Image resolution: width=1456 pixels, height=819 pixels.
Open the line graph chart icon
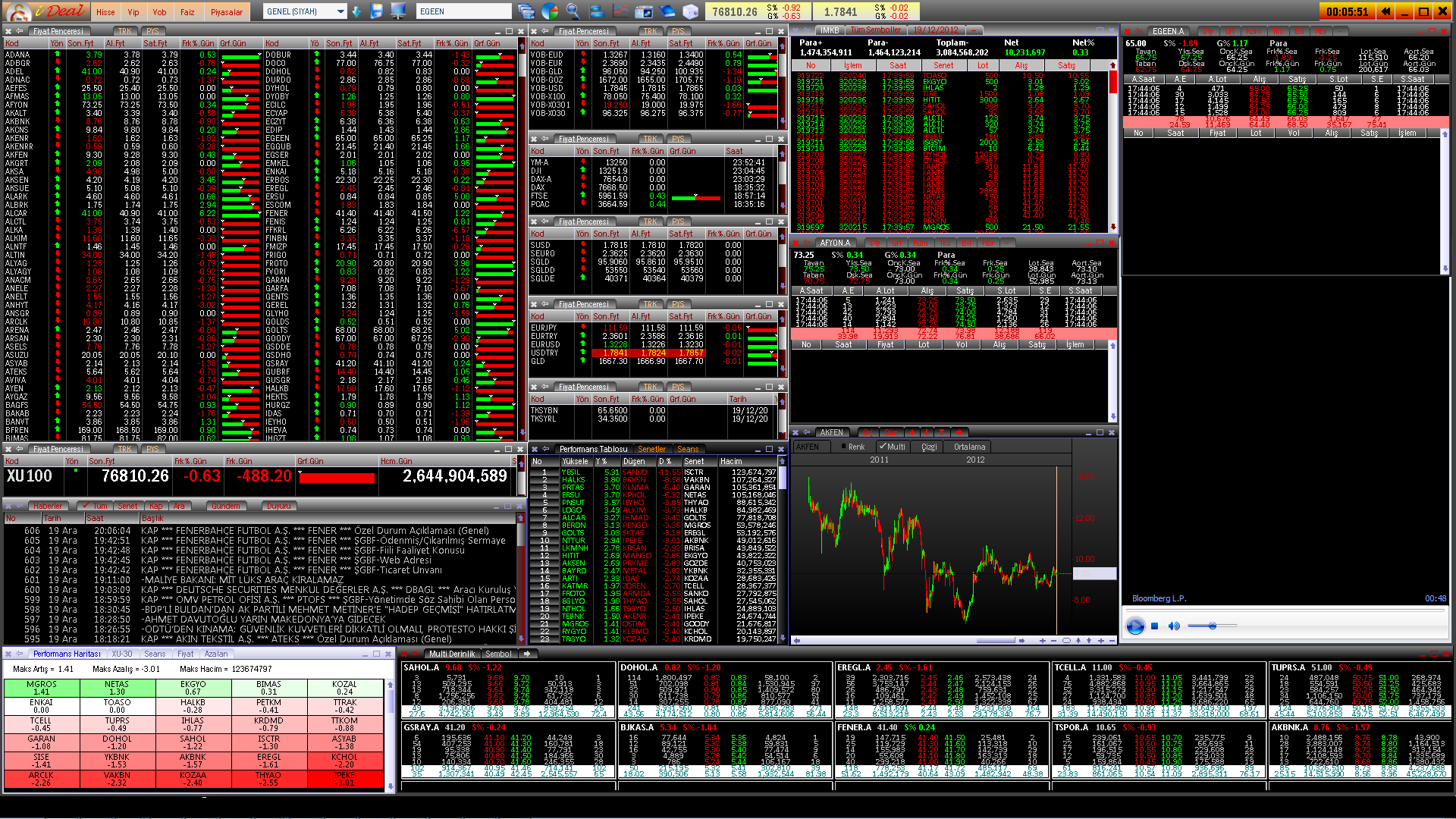click(620, 11)
